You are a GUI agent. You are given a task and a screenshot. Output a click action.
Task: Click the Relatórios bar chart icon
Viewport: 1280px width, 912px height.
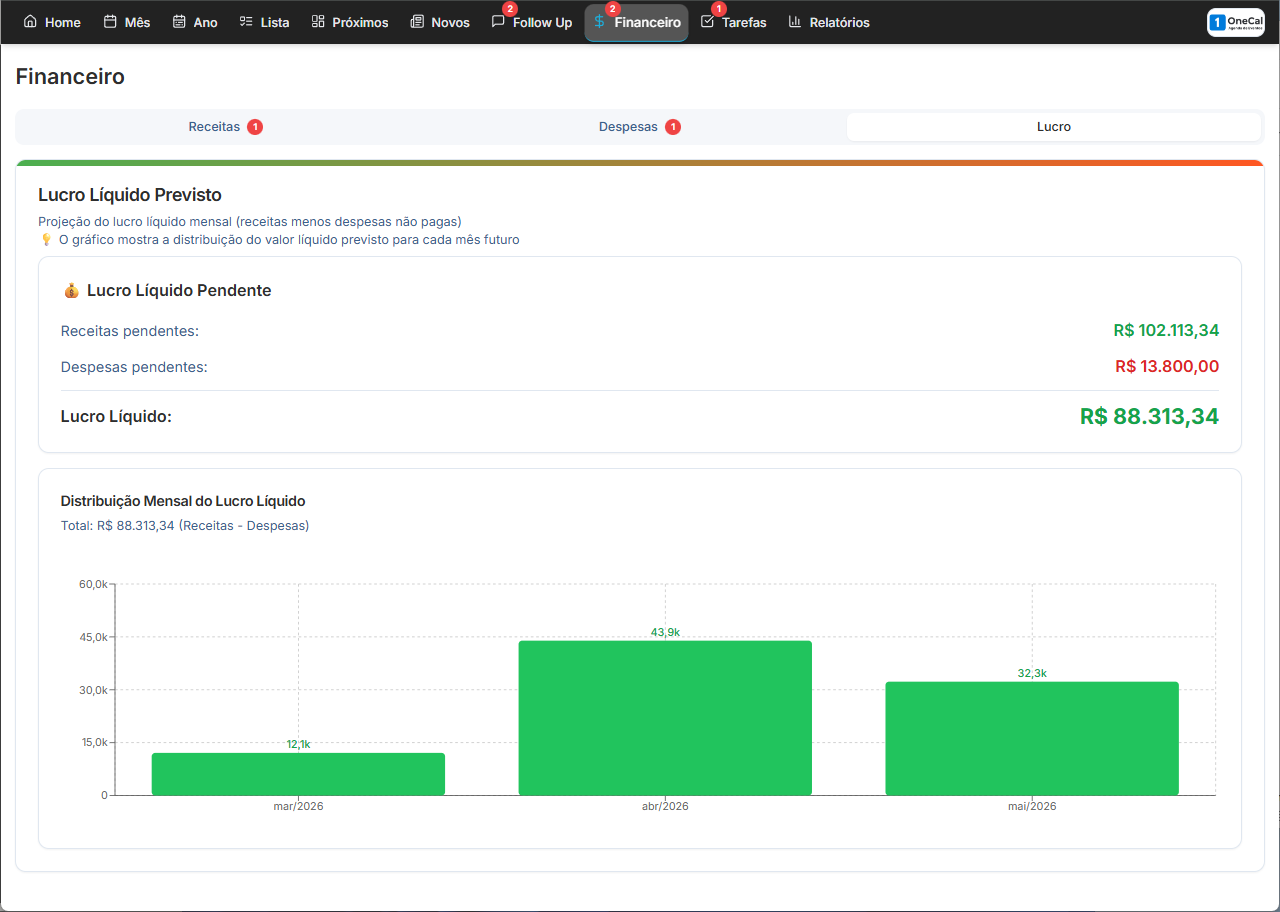click(795, 21)
